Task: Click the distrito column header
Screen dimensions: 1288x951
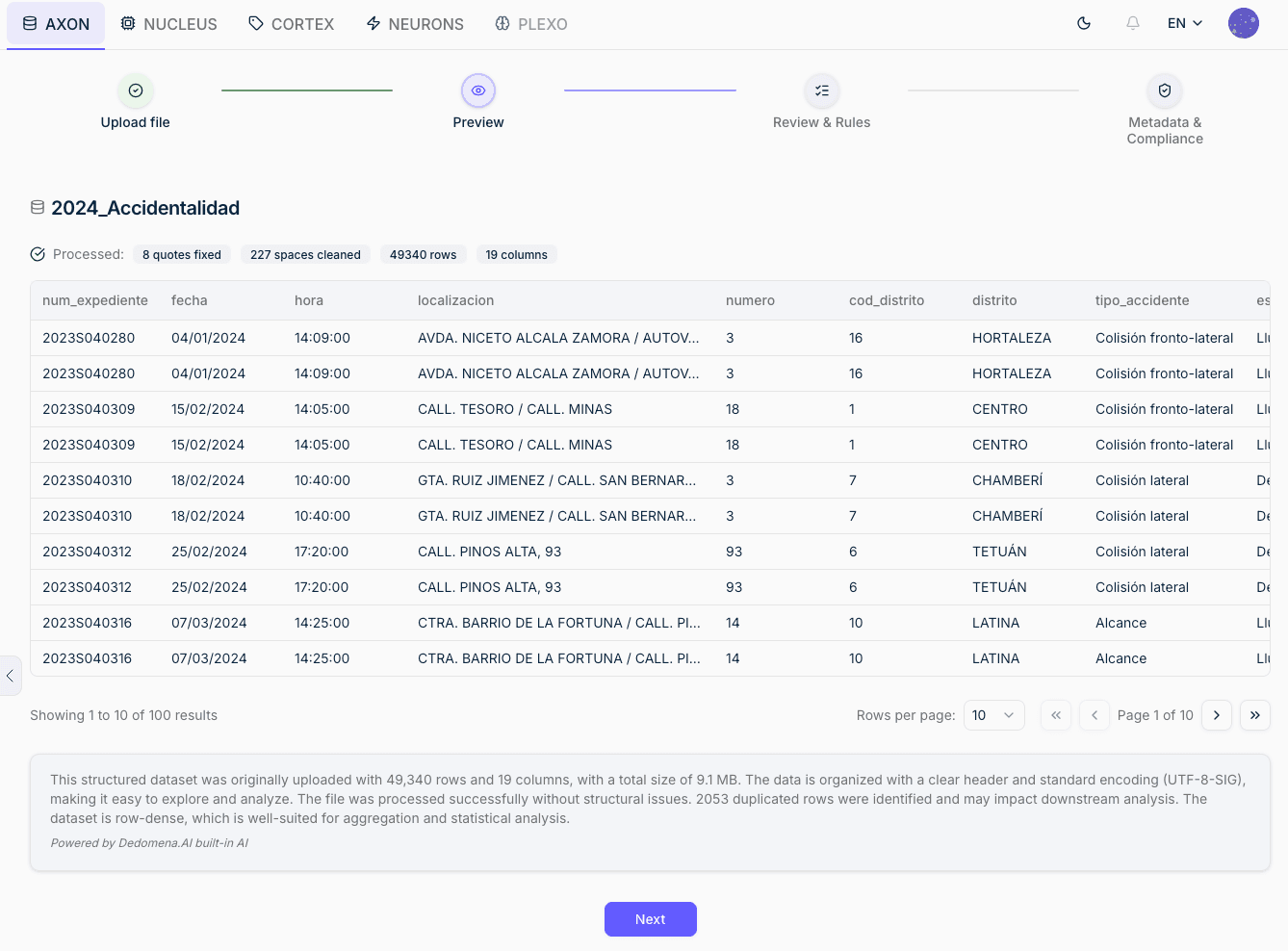Action: (994, 300)
